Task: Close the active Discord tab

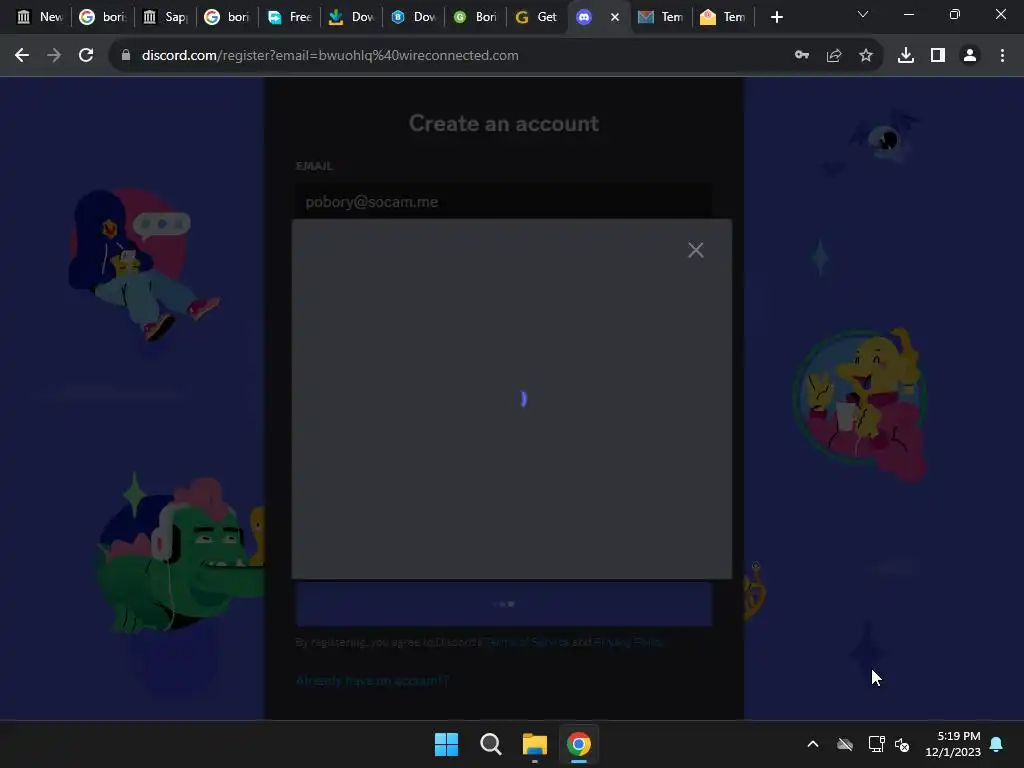Action: [x=615, y=18]
